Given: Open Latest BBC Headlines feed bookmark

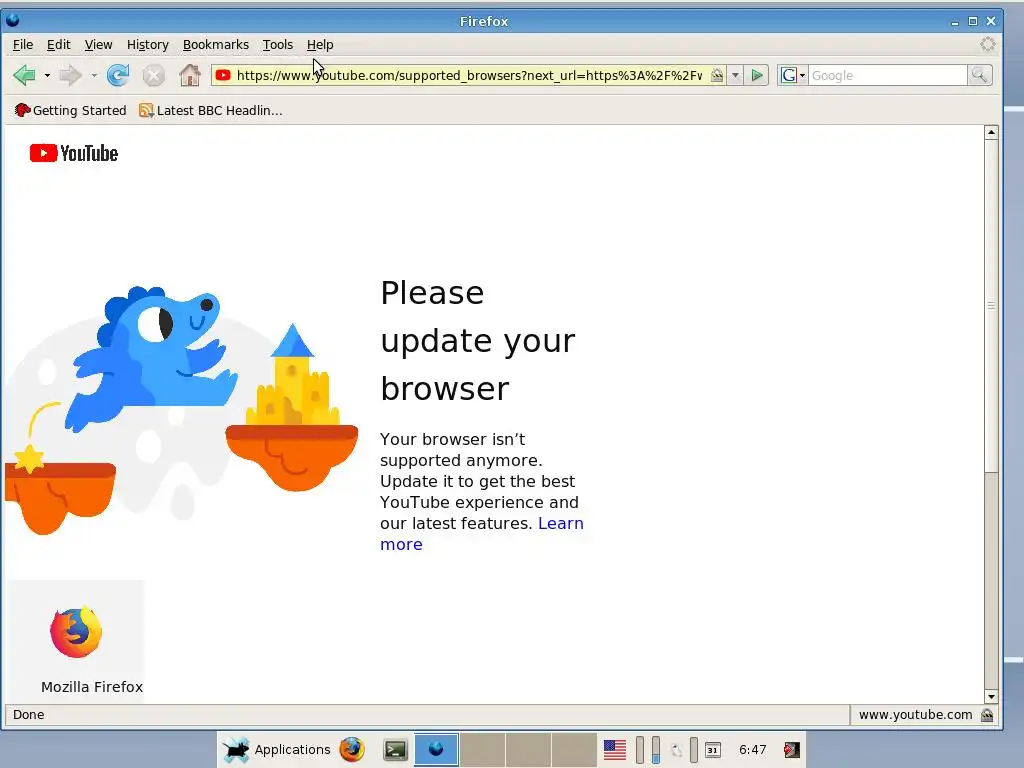Looking at the screenshot, I should click(x=211, y=110).
